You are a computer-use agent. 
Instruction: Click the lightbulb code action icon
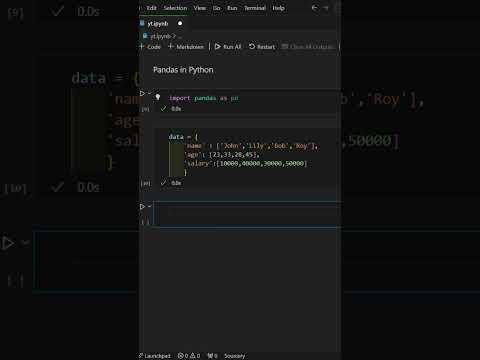[158, 97]
